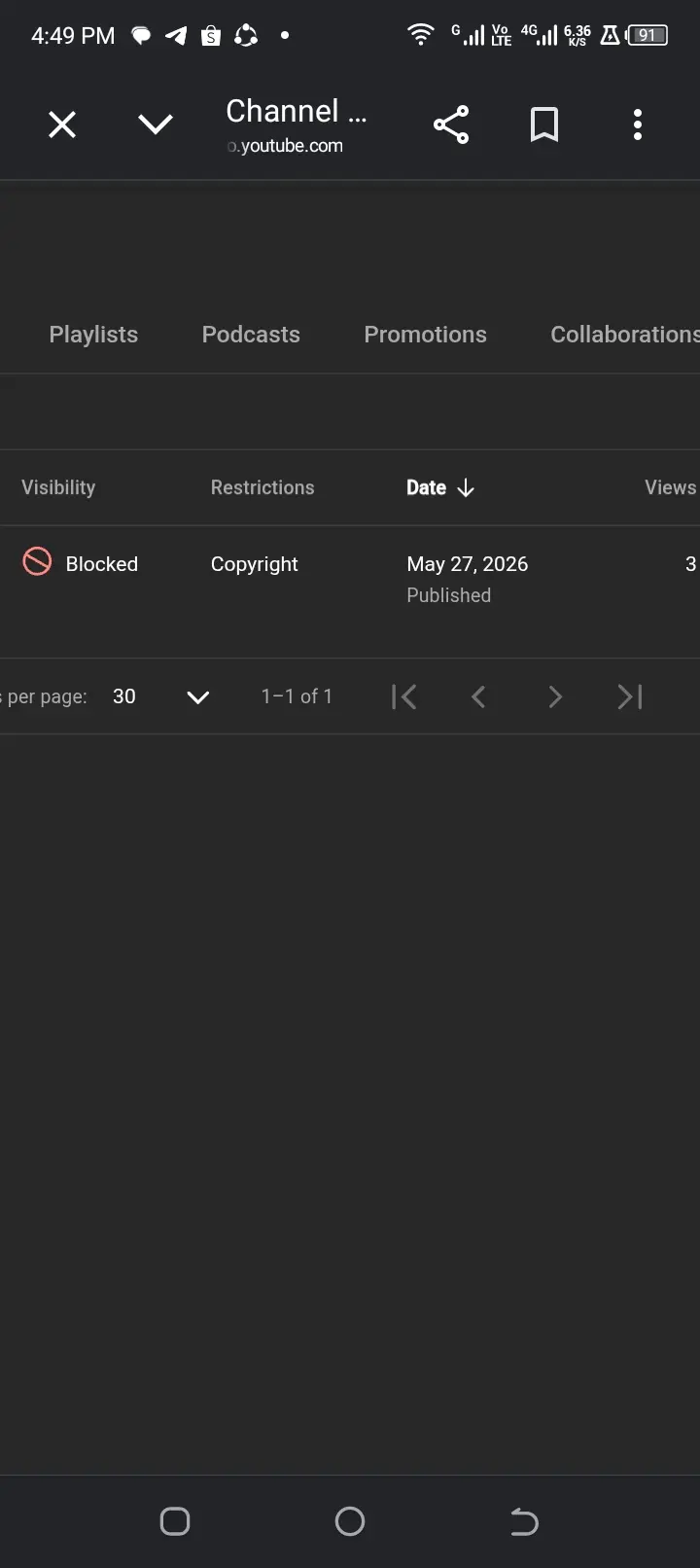Viewport: 700px width, 1568px height.
Task: Open the three-dot overflow menu
Action: coord(638,125)
